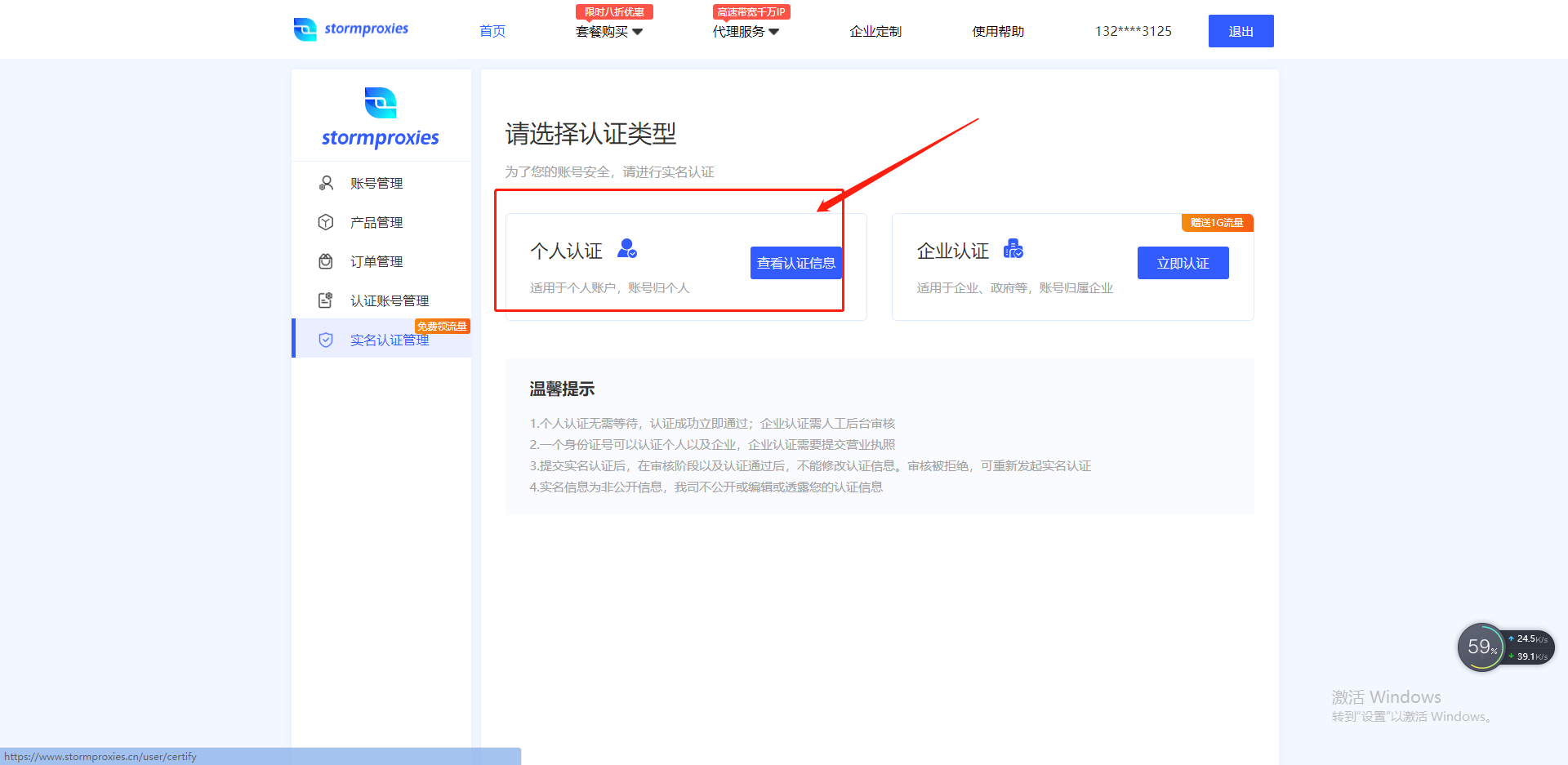The width and height of the screenshot is (1568, 765).
Task: Click the stormproxies logo in the header
Action: [351, 29]
